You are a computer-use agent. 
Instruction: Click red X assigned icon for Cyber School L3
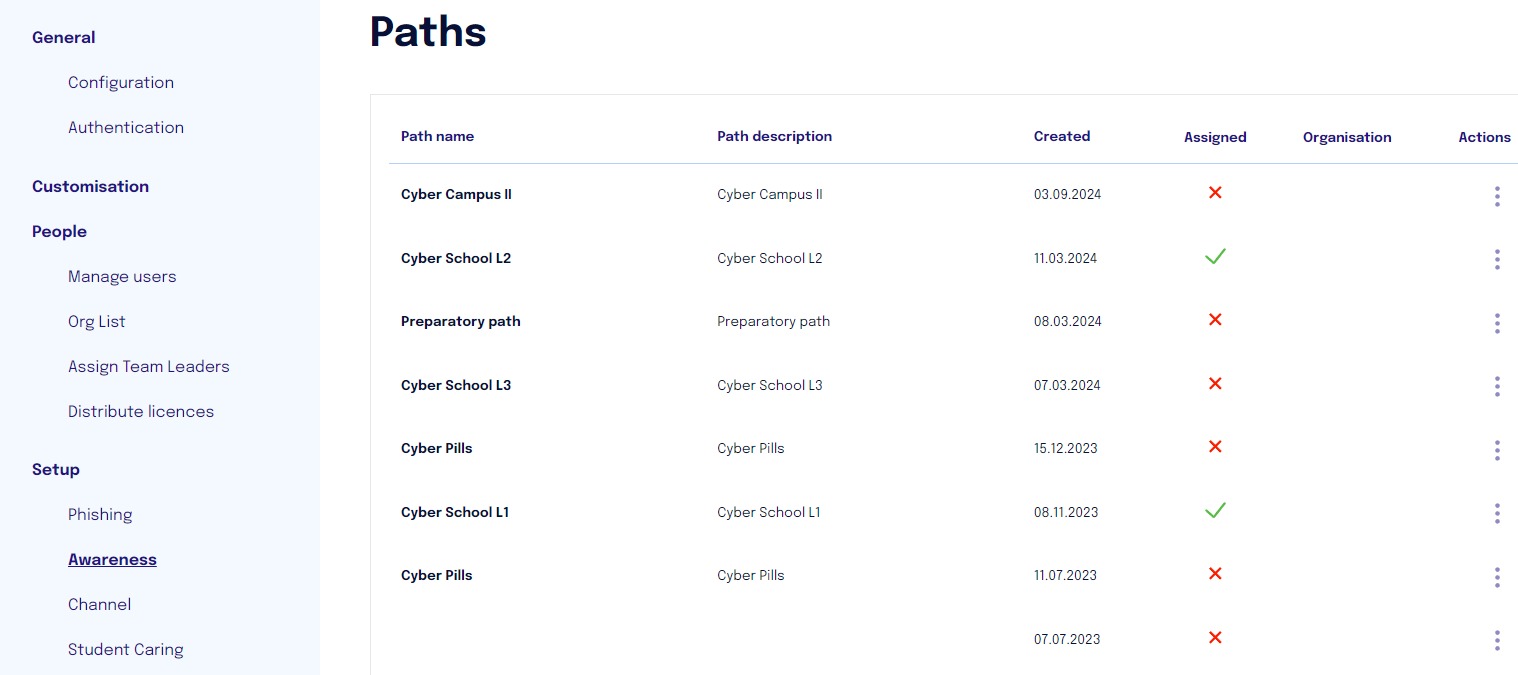coord(1215,383)
